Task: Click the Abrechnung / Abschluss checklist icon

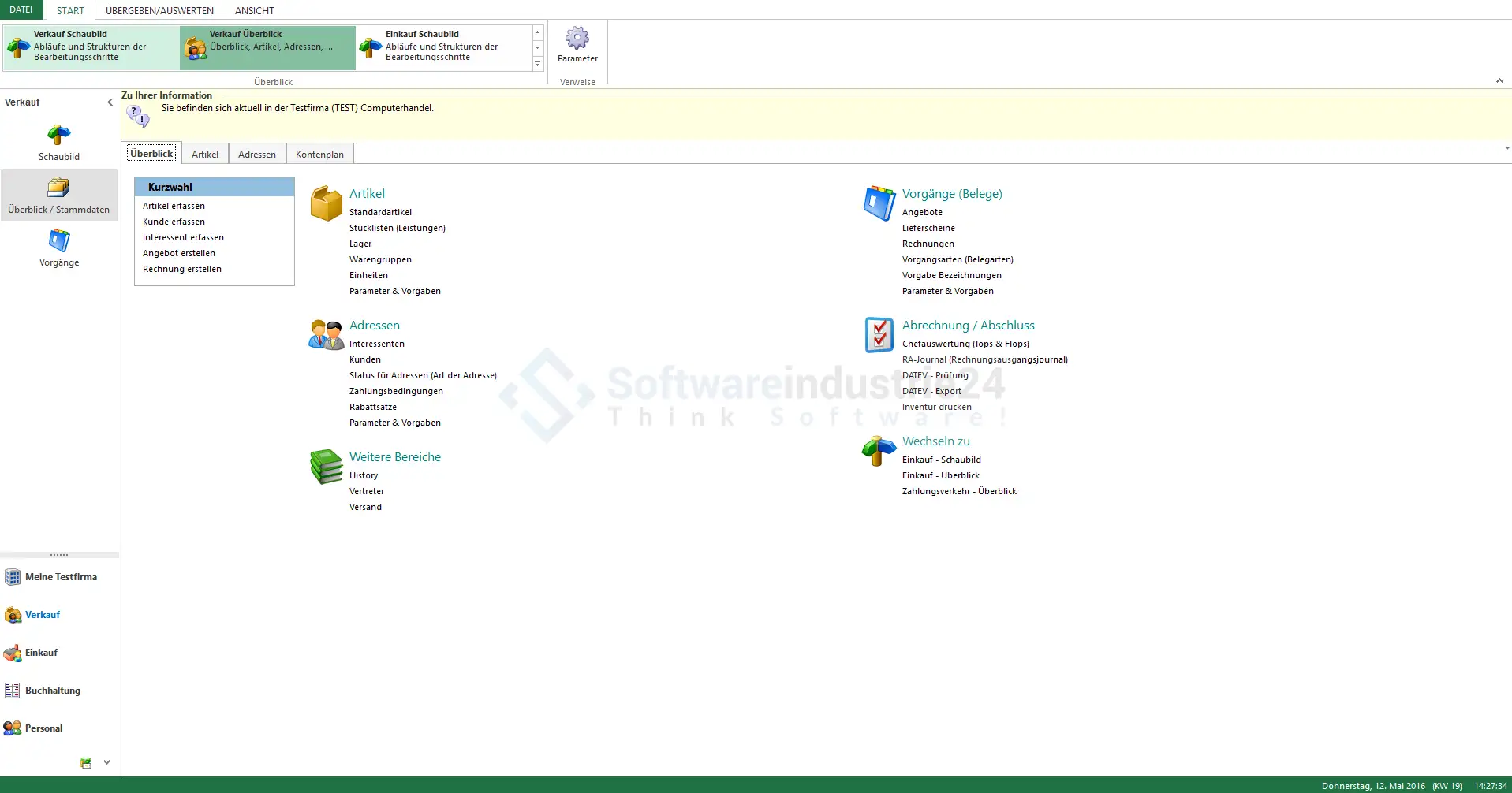Action: pyautogui.click(x=879, y=335)
